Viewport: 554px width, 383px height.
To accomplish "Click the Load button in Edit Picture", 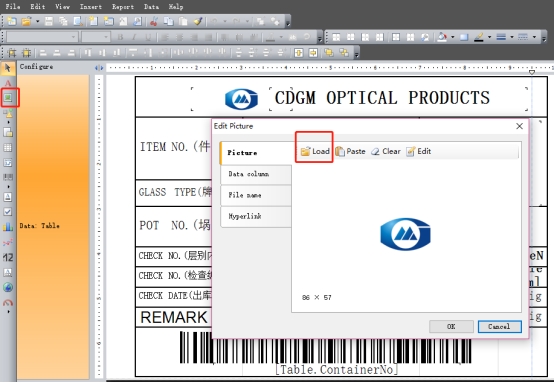I will click(314, 151).
